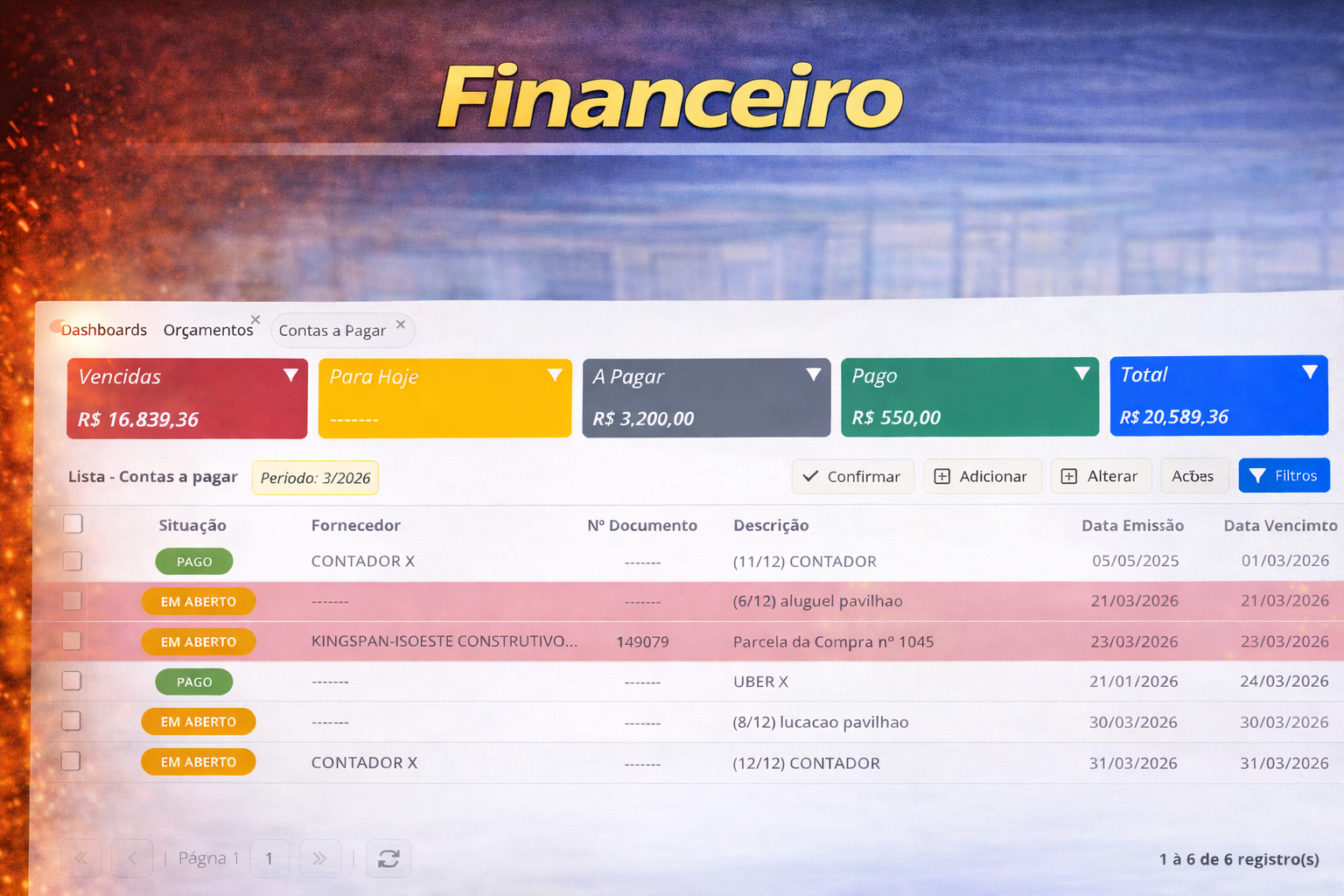Close the Contas a Pagar tab
The image size is (1344, 896).
point(401,325)
